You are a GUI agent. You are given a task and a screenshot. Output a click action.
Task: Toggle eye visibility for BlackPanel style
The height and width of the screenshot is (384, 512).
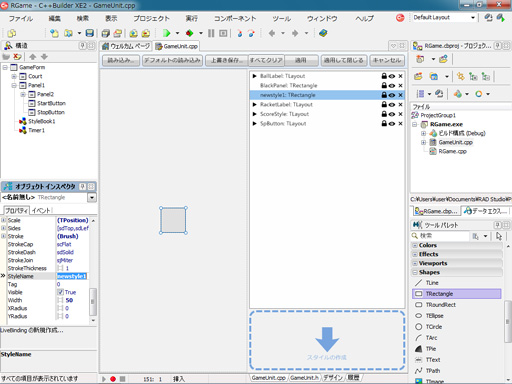(x=392, y=86)
